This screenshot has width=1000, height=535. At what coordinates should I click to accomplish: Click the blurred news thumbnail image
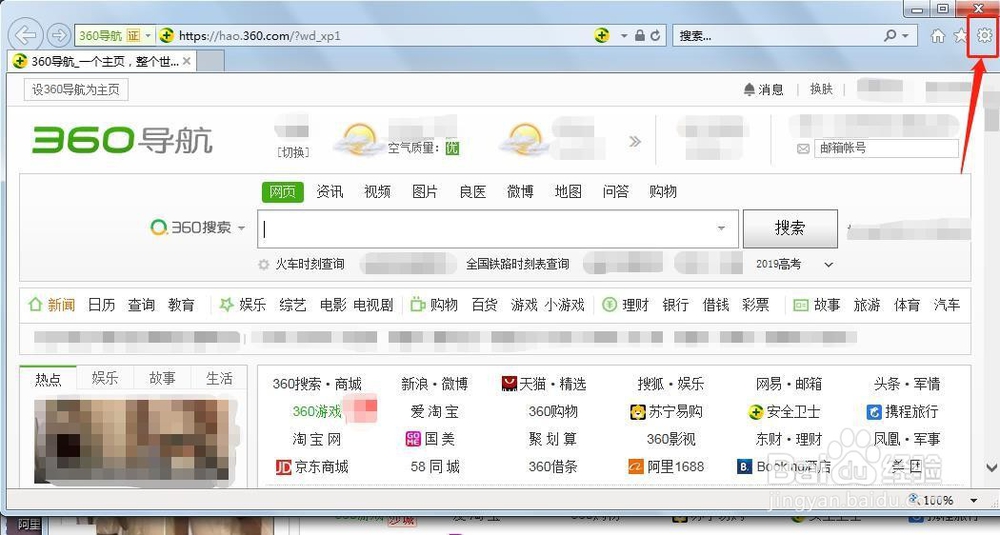[x=131, y=440]
